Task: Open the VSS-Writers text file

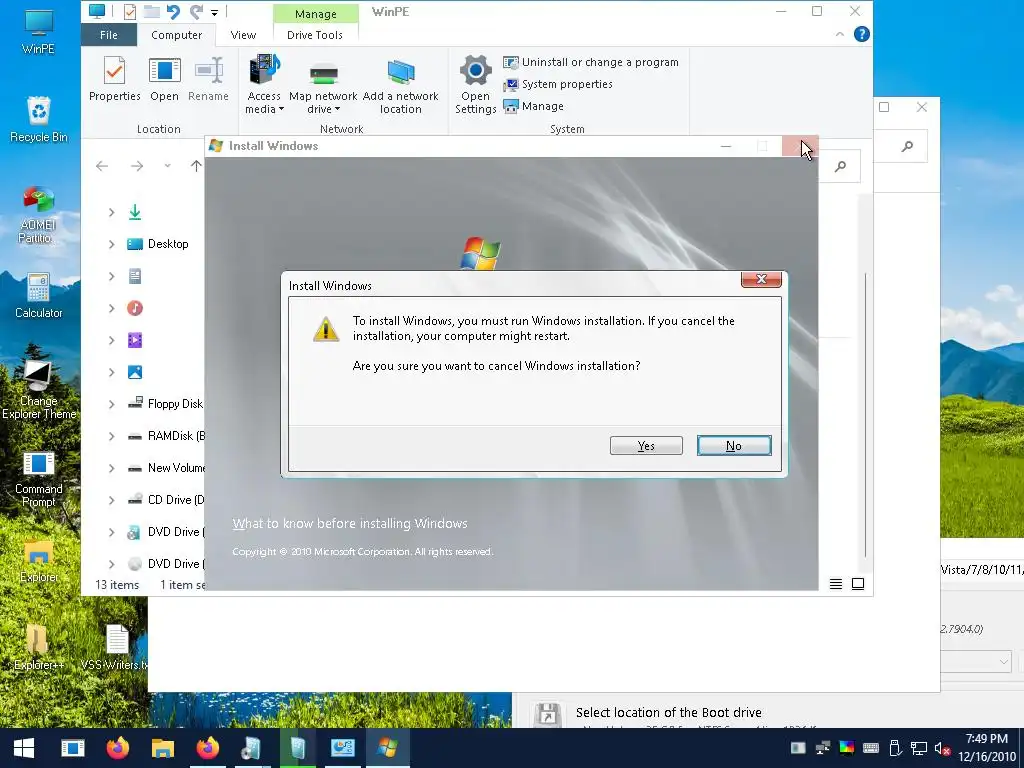Action: pos(116,648)
